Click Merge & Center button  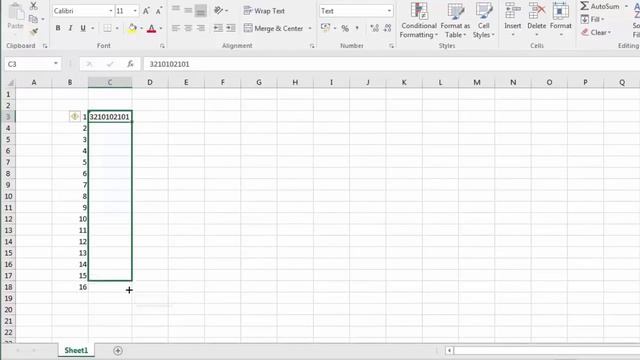coord(273,28)
